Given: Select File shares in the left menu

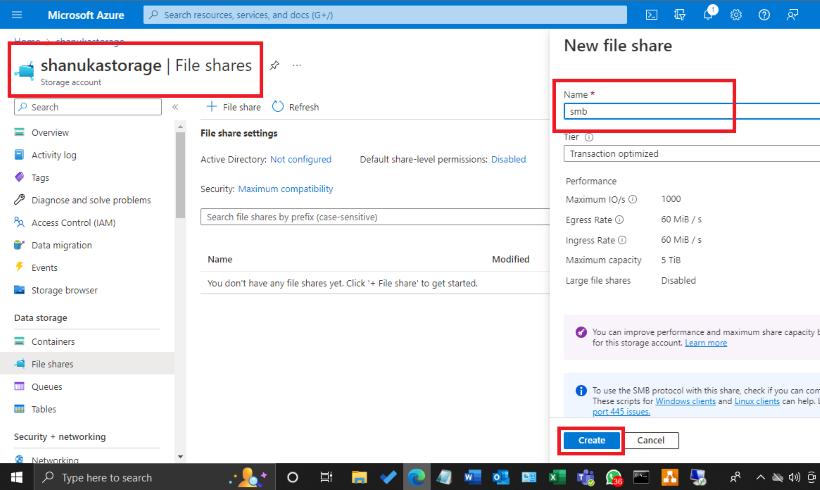Looking at the screenshot, I should coord(52,364).
